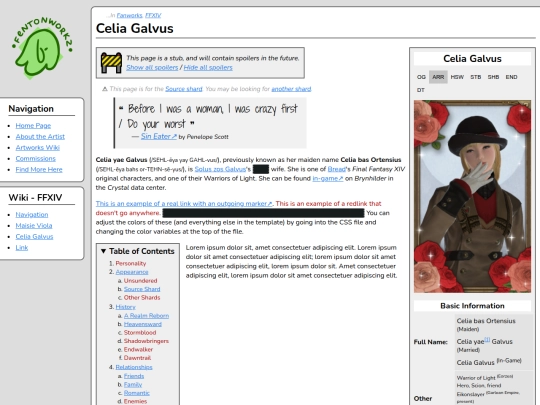Image resolution: width=540 pixels, height=405 pixels.
Task: Jump to Enemies subsection
Action: pyautogui.click(x=135, y=402)
